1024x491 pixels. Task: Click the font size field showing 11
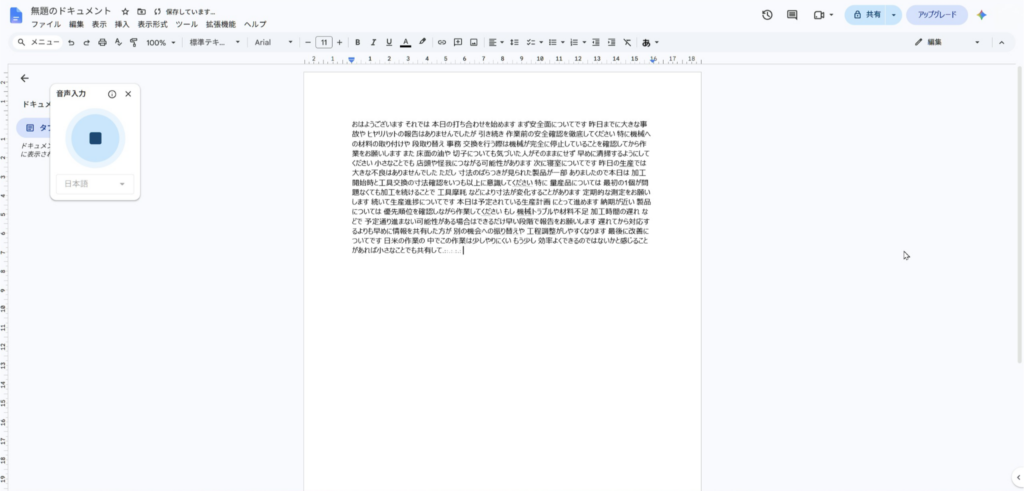tap(323, 42)
